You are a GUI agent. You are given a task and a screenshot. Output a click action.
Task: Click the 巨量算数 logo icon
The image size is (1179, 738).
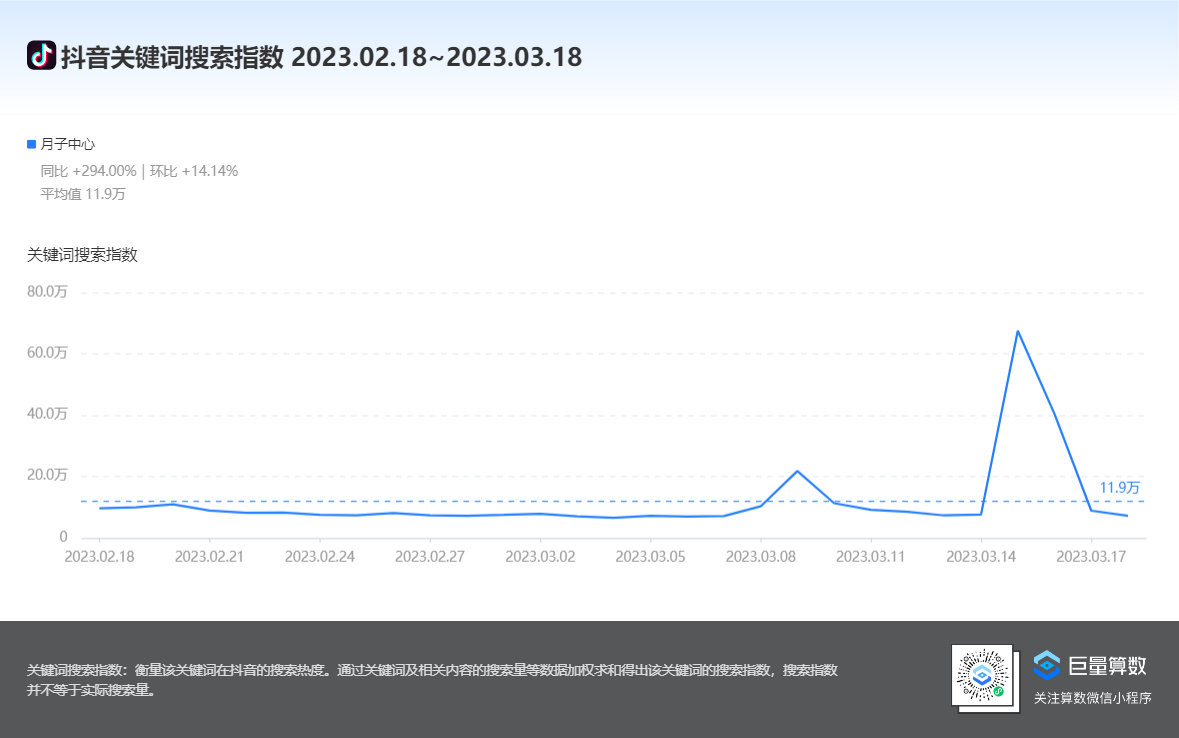tap(1047, 665)
